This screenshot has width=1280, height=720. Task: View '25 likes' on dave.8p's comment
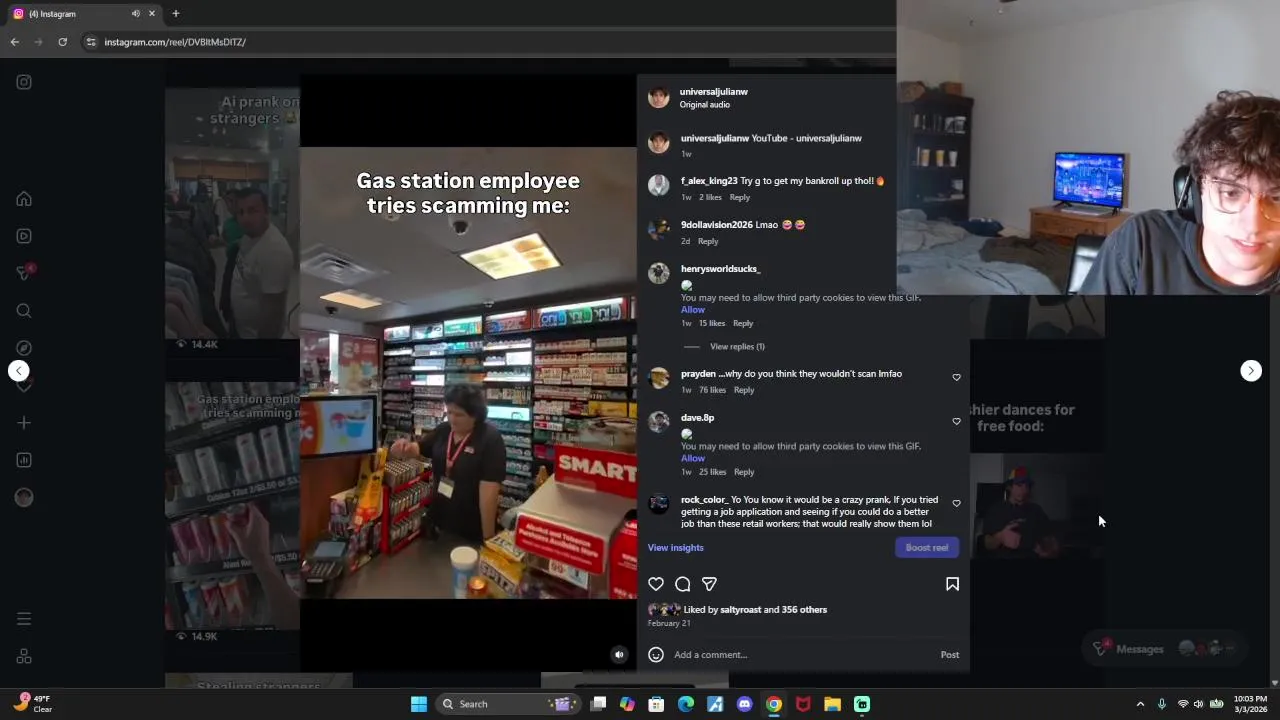pos(712,472)
